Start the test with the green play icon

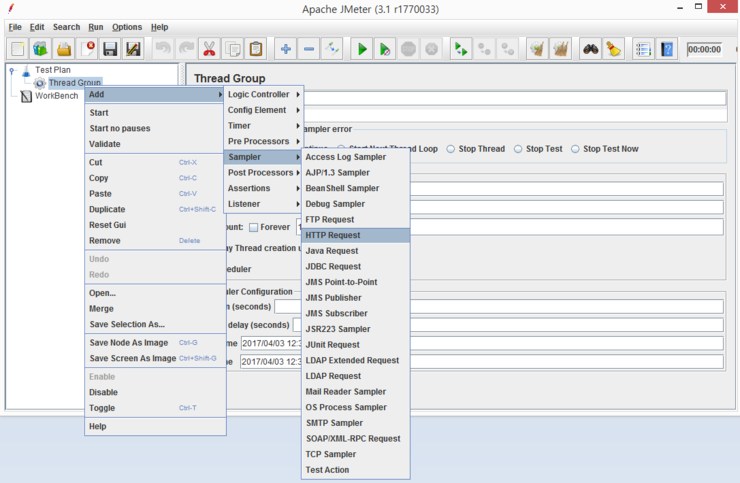[362, 49]
